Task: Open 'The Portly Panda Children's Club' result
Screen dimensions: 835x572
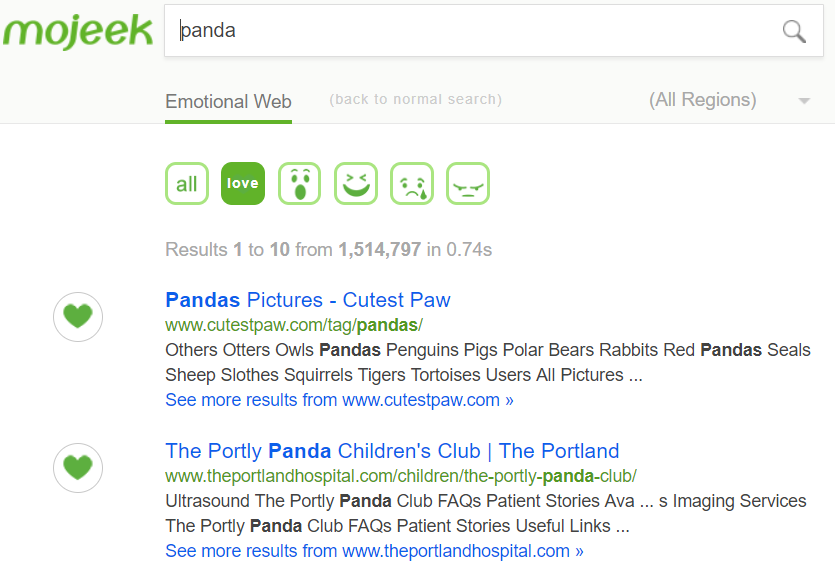Action: click(392, 450)
